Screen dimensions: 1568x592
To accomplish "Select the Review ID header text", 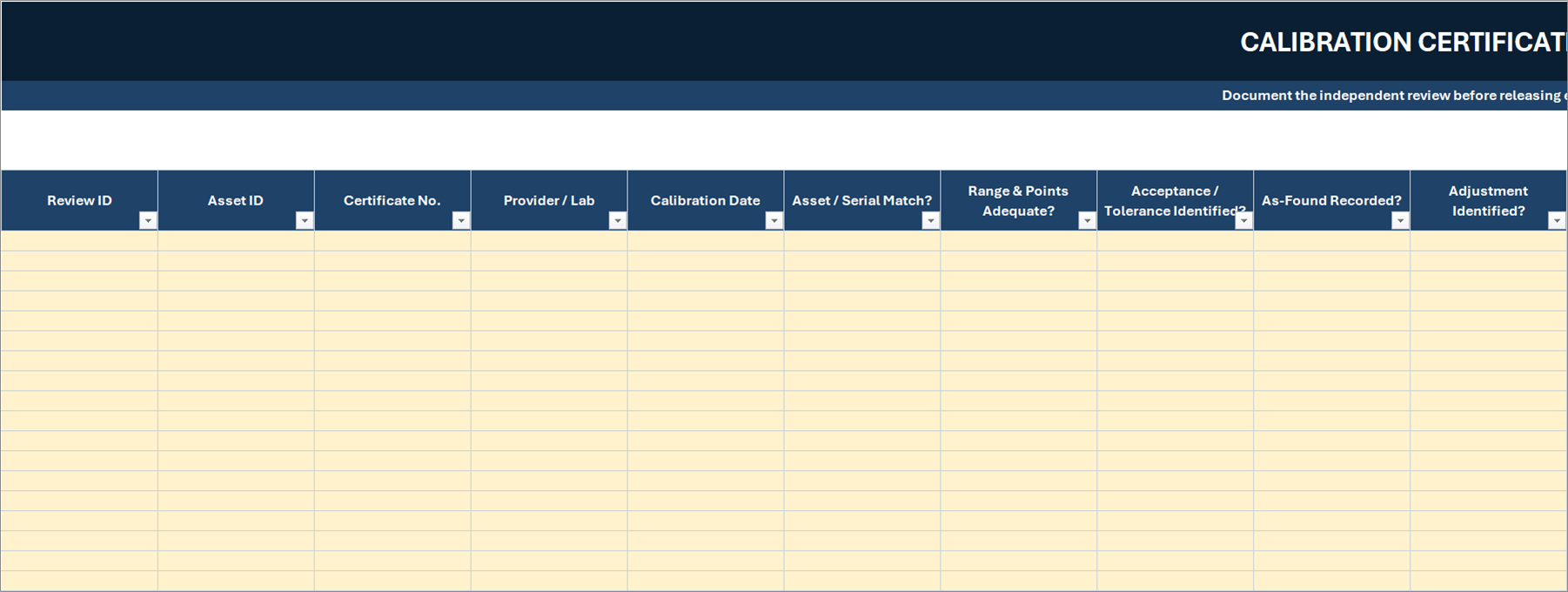I will pyautogui.click(x=79, y=200).
